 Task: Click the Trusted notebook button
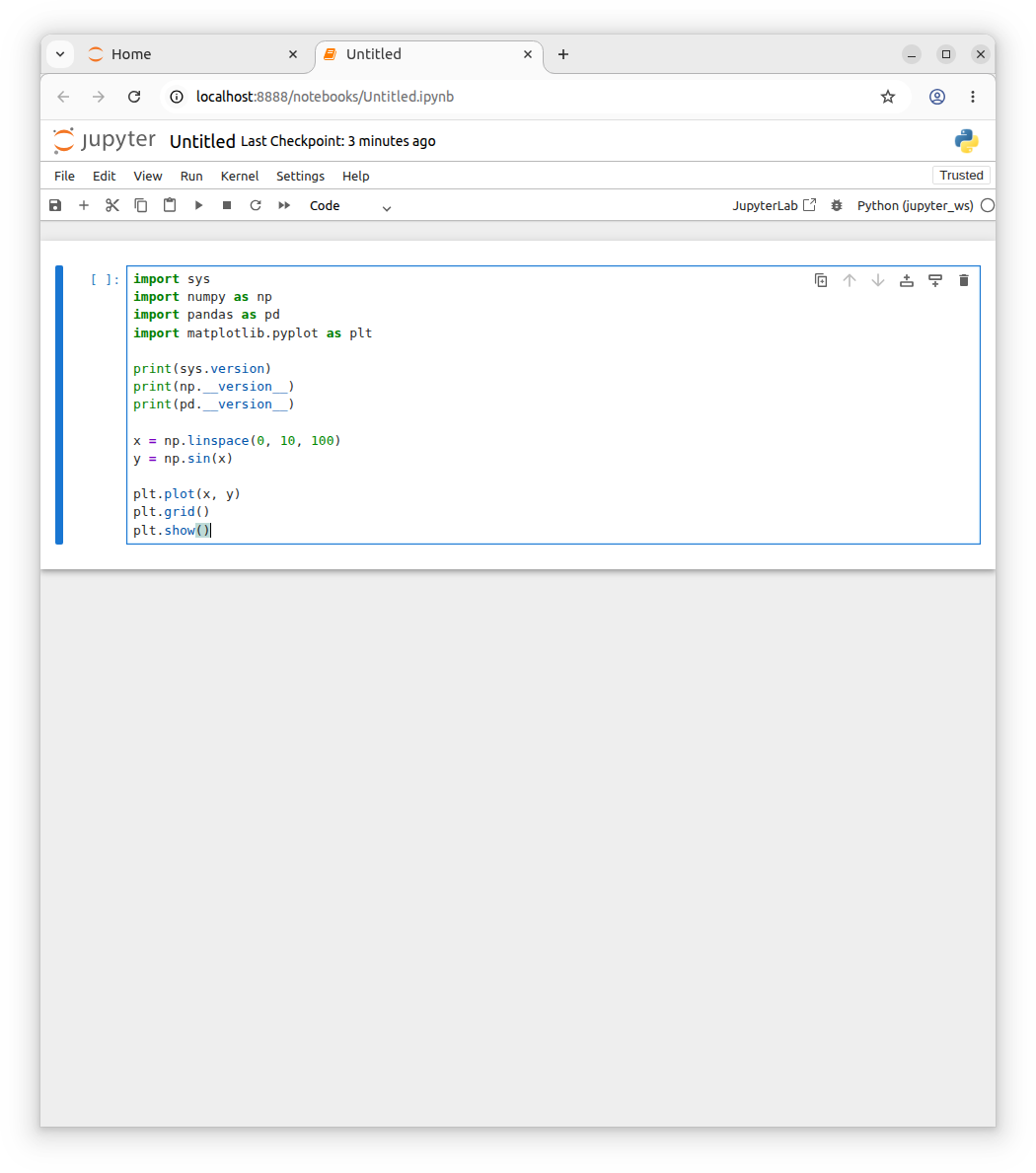(x=961, y=175)
